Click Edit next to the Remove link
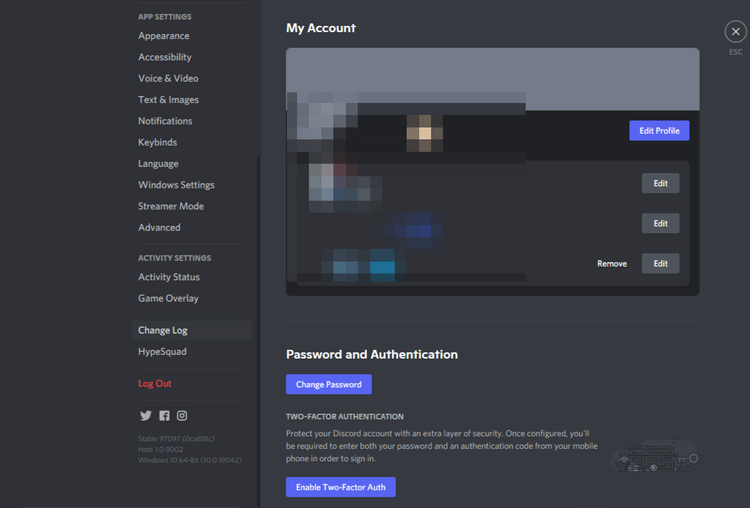The width and height of the screenshot is (750, 508). (661, 264)
